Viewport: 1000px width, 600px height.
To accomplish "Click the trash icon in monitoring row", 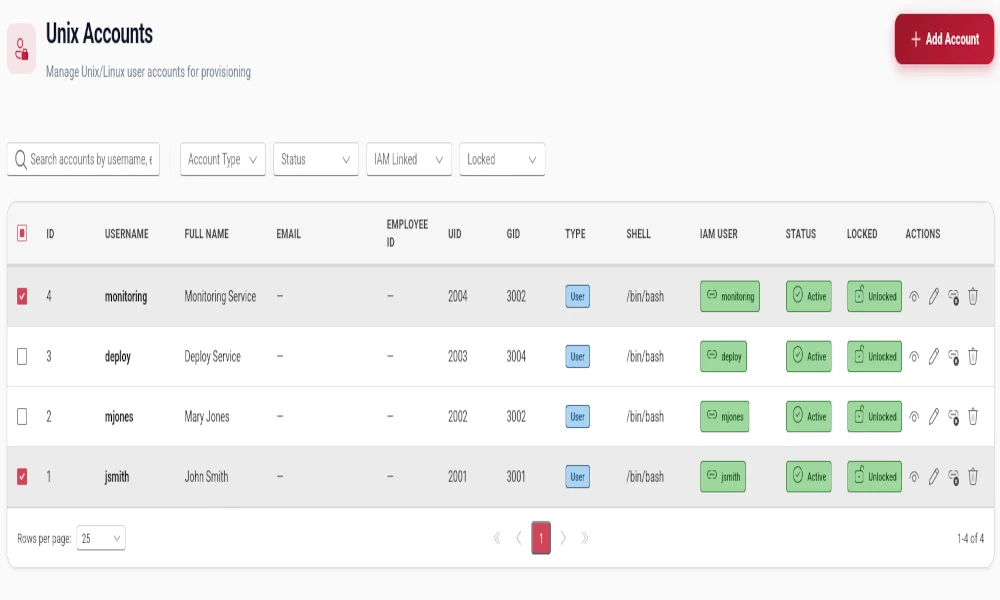I will (x=973, y=296).
